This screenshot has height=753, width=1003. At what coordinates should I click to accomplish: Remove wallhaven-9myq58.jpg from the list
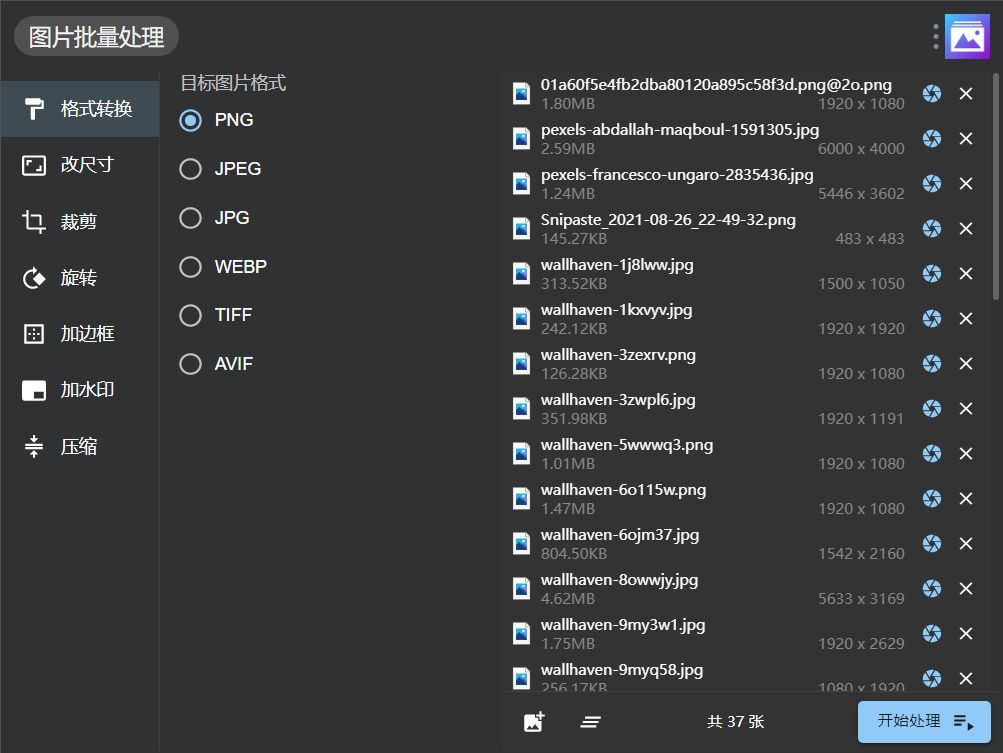click(966, 678)
